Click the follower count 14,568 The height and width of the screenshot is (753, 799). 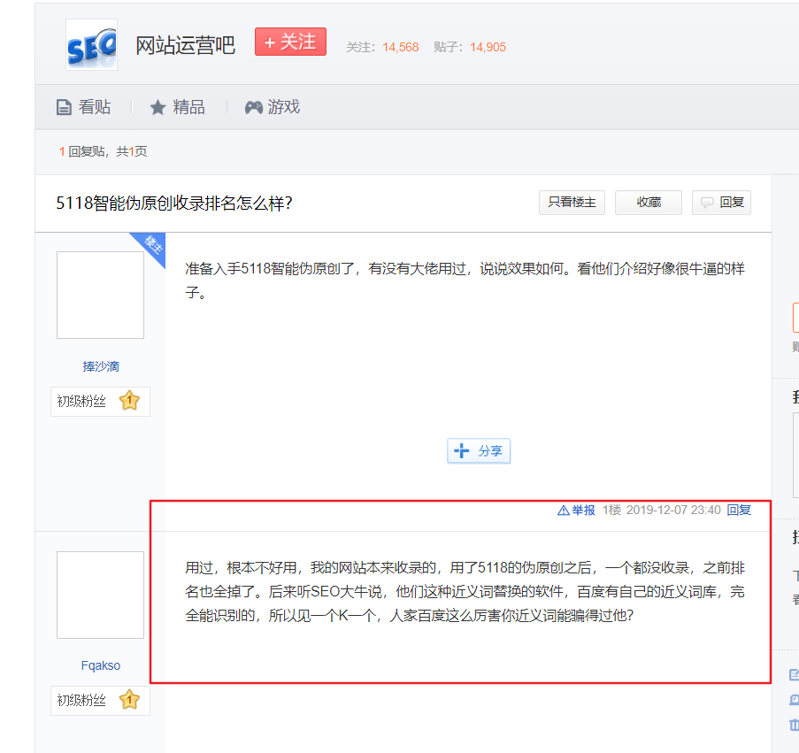click(x=401, y=47)
